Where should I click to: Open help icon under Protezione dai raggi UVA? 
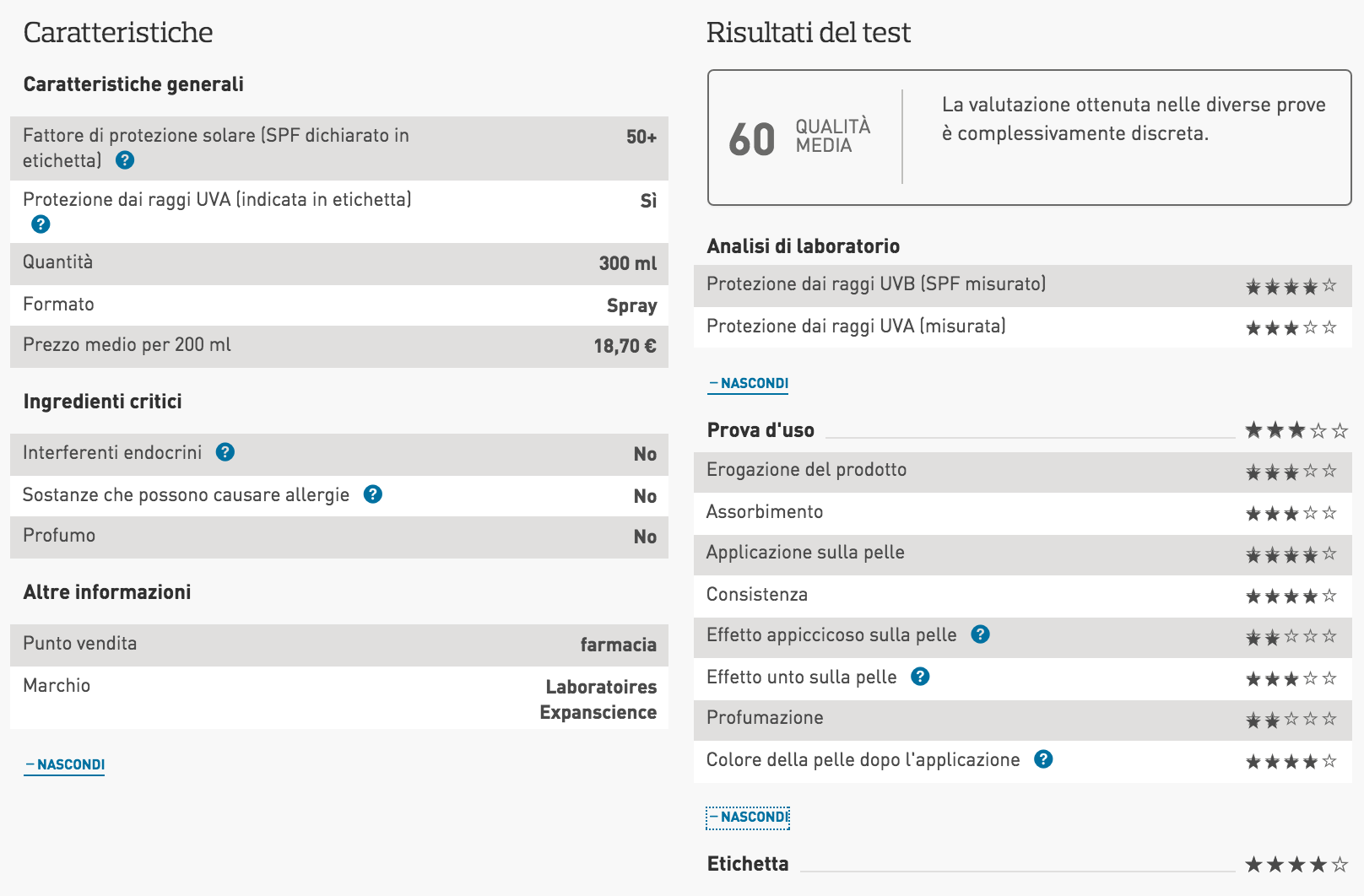41,224
